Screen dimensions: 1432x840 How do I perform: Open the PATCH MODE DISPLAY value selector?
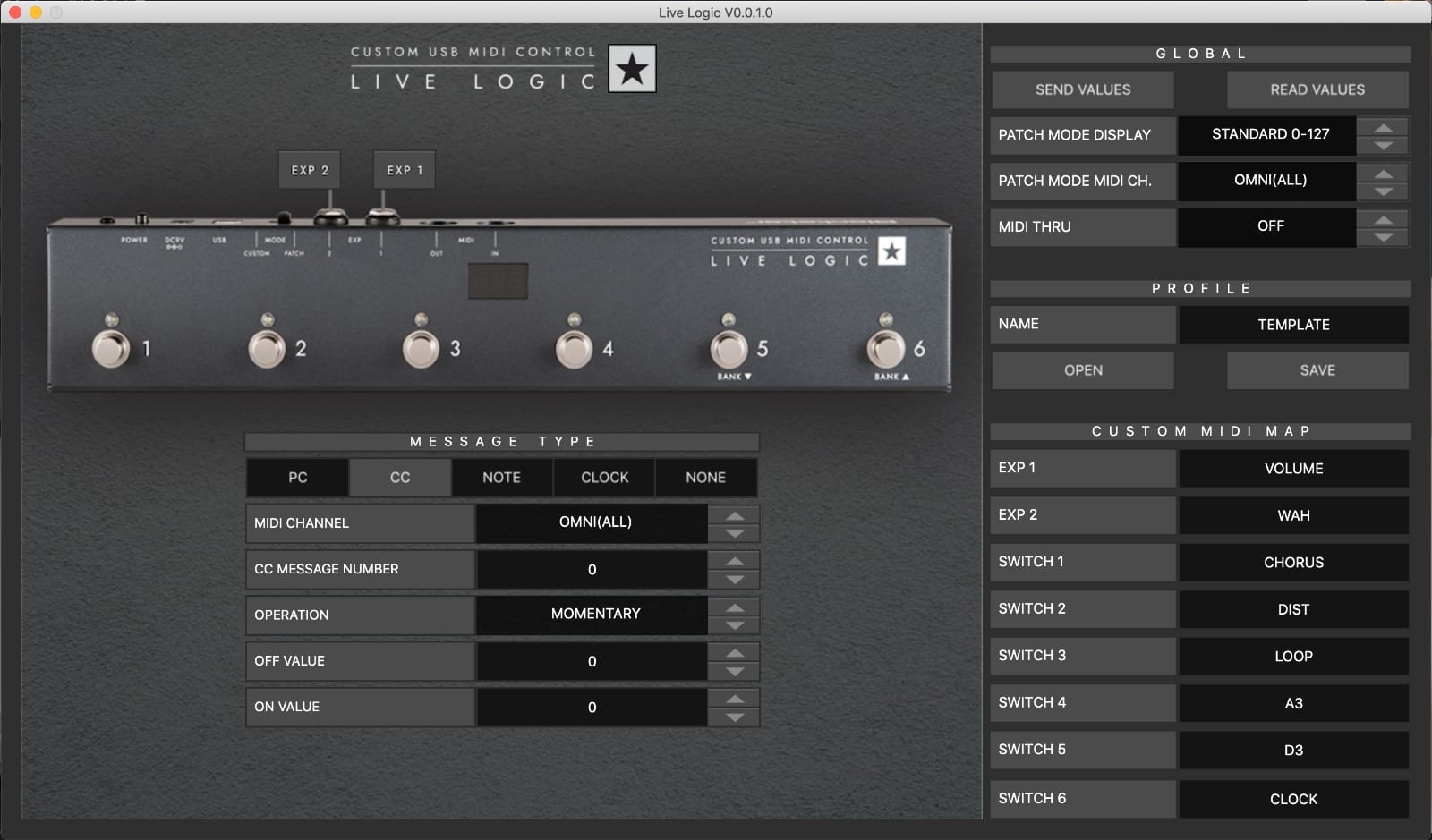(x=1269, y=135)
